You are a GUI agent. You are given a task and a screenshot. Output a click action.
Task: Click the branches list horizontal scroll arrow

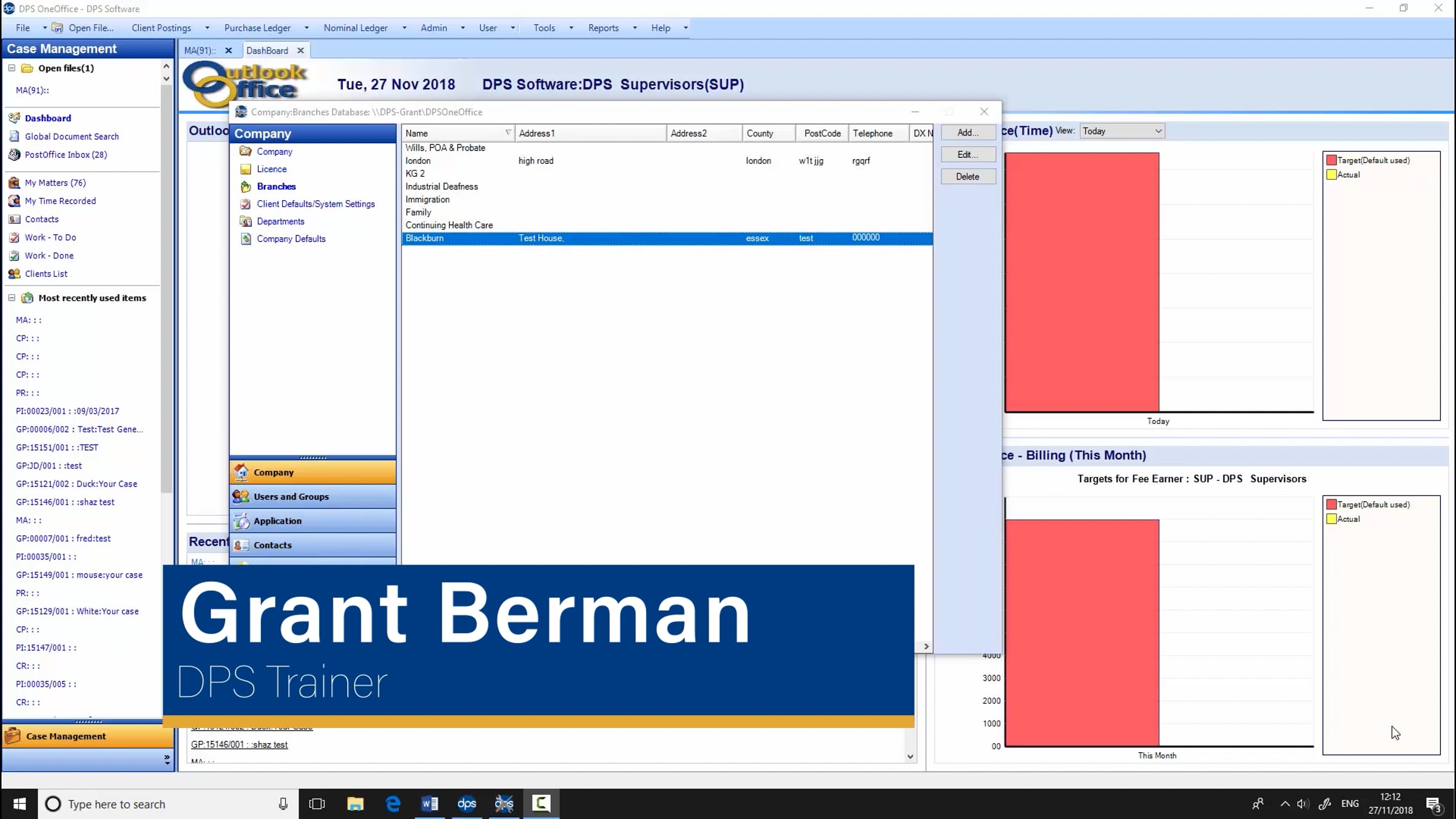coord(926,647)
